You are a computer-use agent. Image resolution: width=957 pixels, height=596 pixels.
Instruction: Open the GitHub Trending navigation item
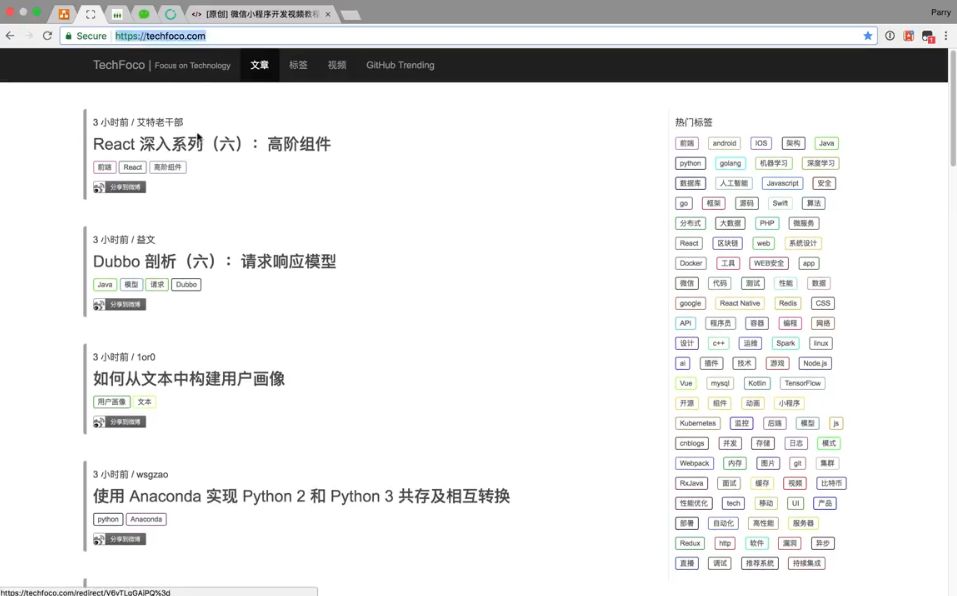[400, 65]
